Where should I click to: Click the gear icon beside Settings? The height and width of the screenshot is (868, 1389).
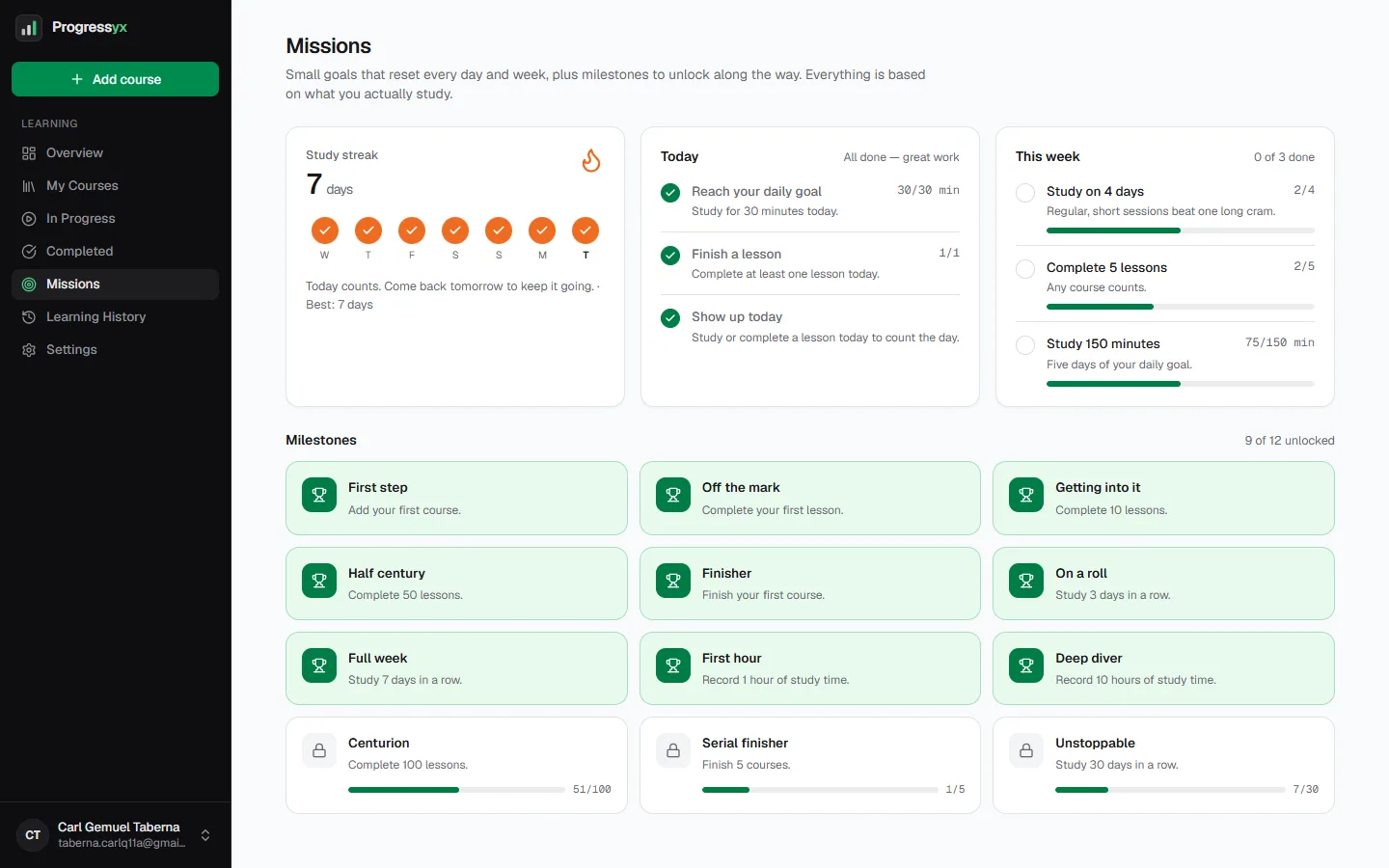pyautogui.click(x=29, y=350)
